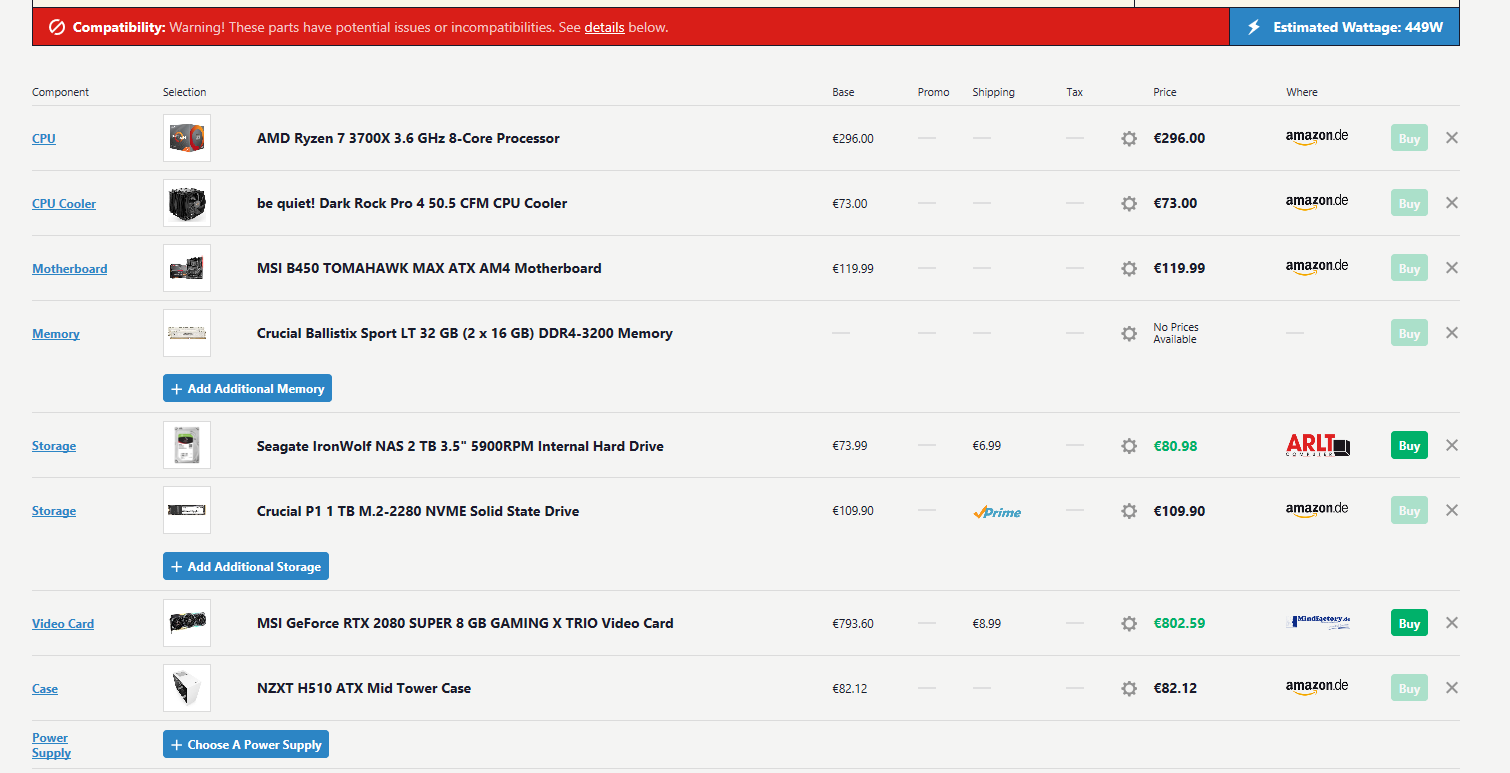
Task: Click the faded Buy button for NZXT H510
Action: 1409,688
